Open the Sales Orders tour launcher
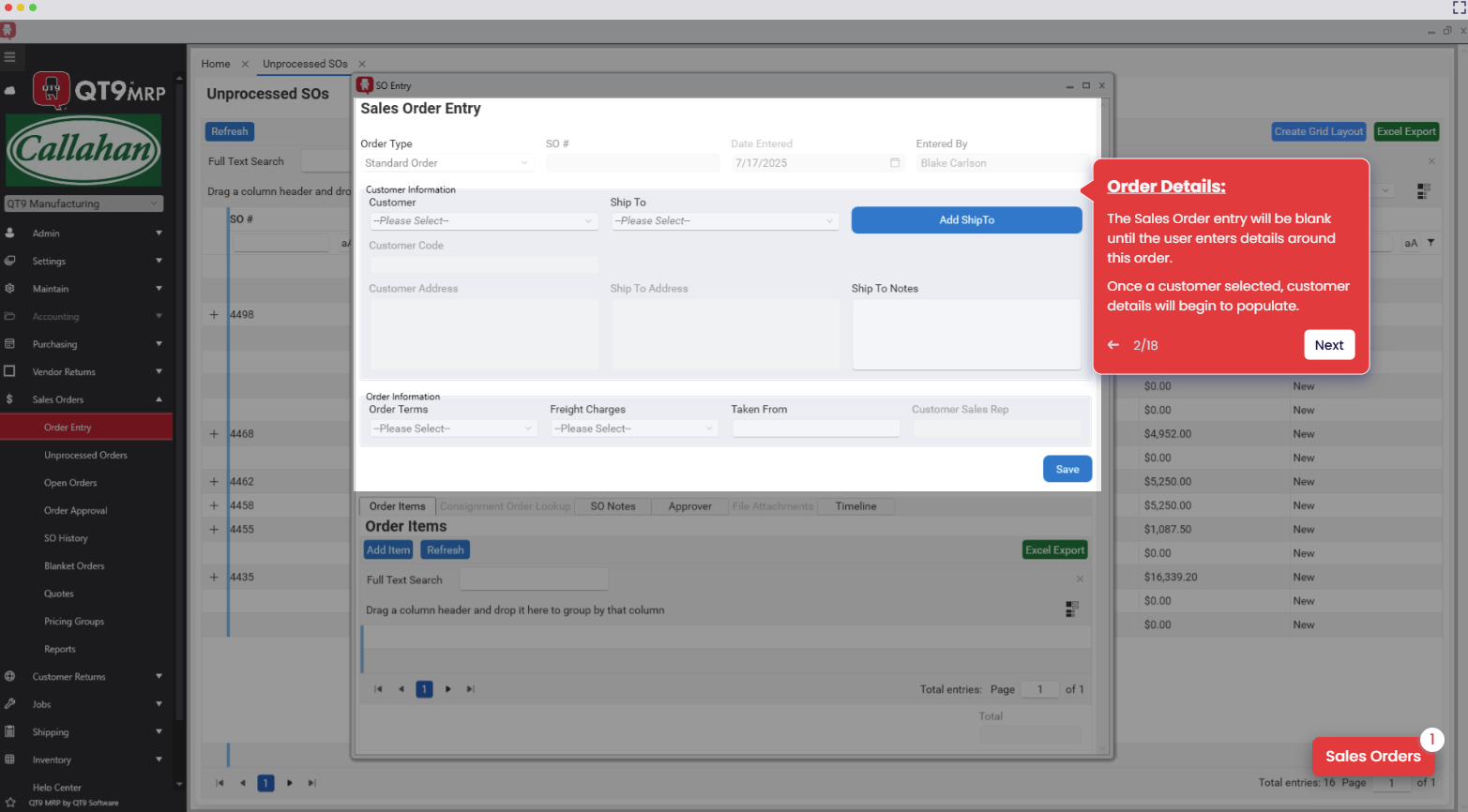 pyautogui.click(x=1372, y=757)
